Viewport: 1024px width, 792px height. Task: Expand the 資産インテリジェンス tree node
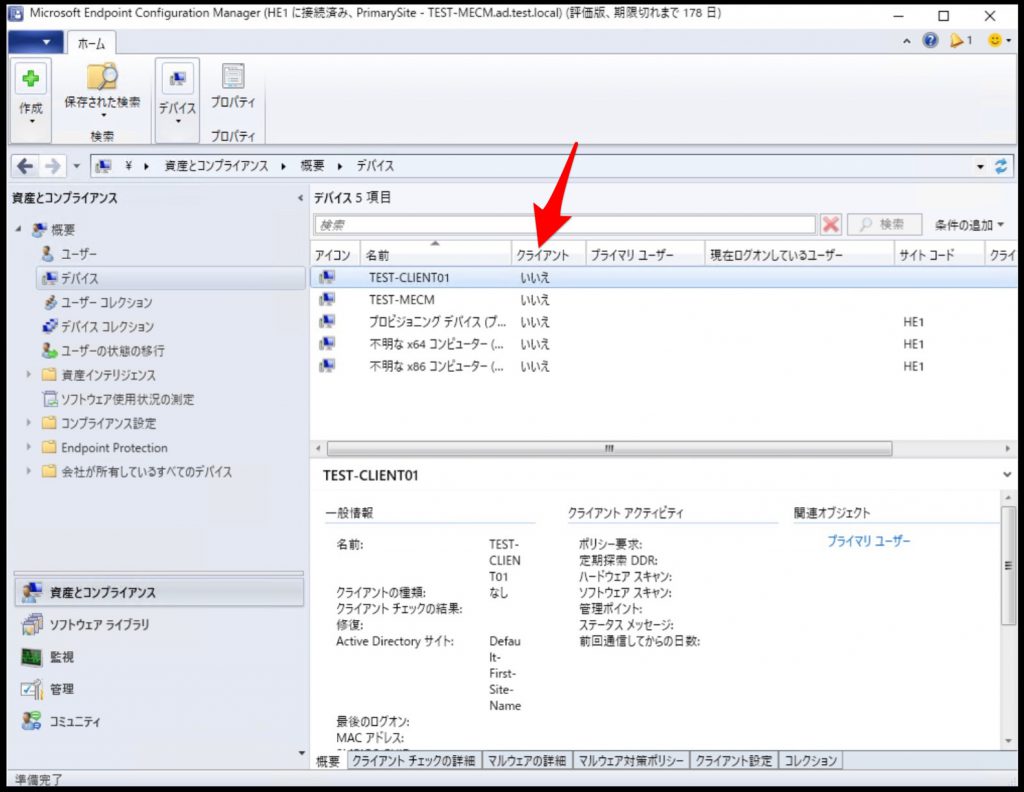(x=28, y=376)
